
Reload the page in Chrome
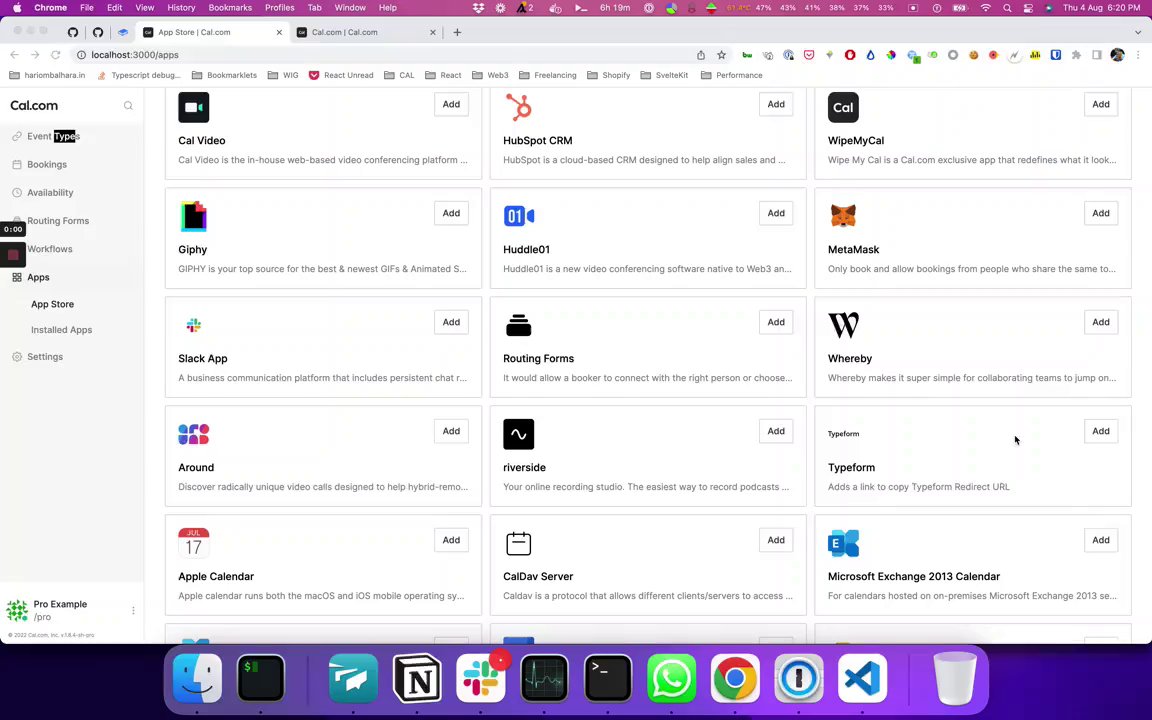coord(55,55)
